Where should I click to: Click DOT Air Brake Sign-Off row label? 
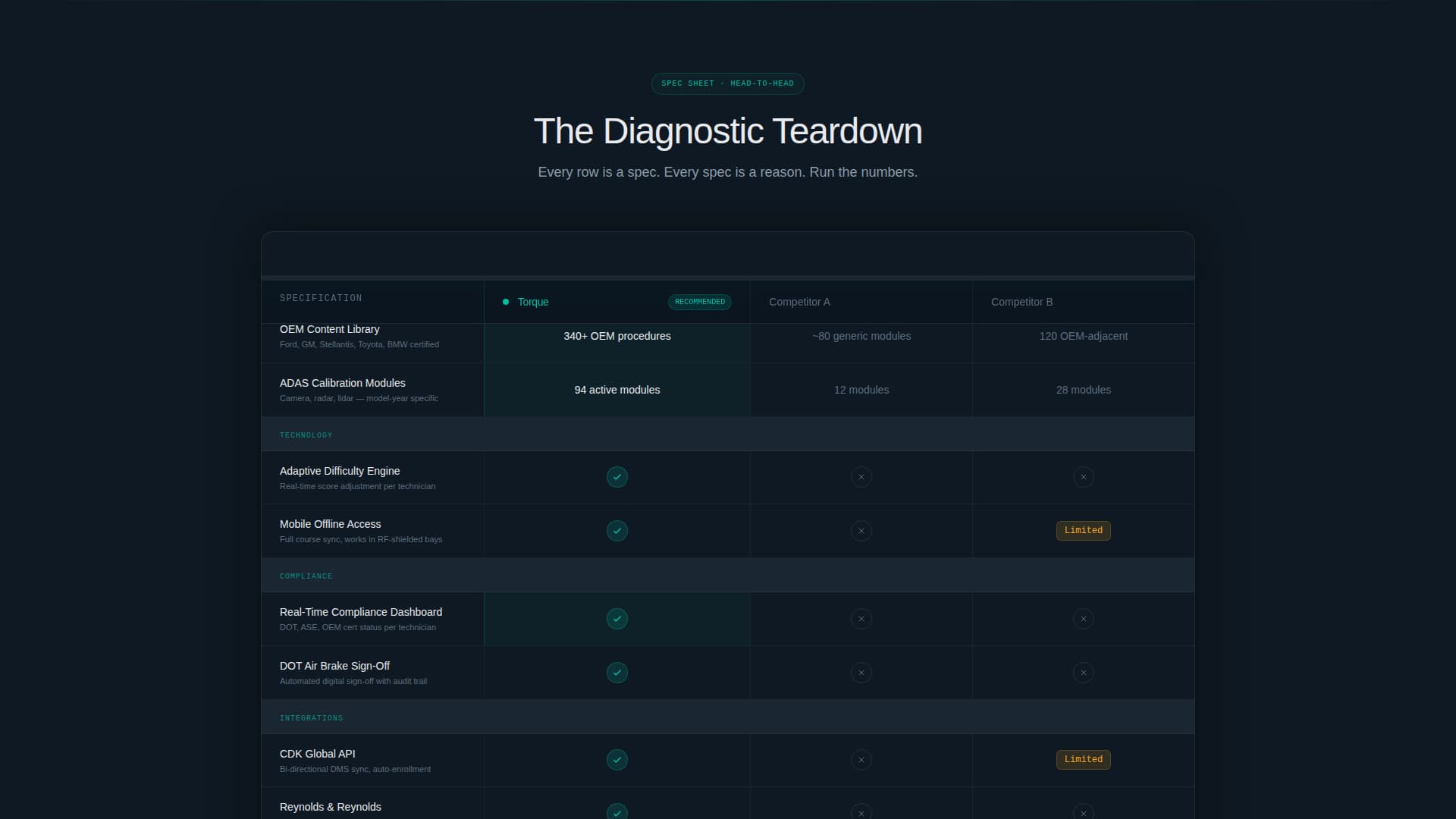334,666
